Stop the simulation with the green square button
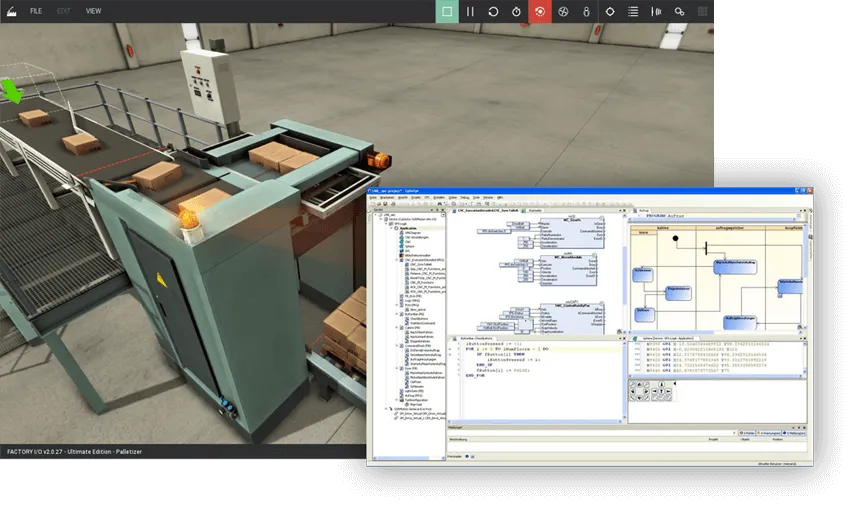Image resolution: width=850 pixels, height=505 pixels. click(x=447, y=11)
